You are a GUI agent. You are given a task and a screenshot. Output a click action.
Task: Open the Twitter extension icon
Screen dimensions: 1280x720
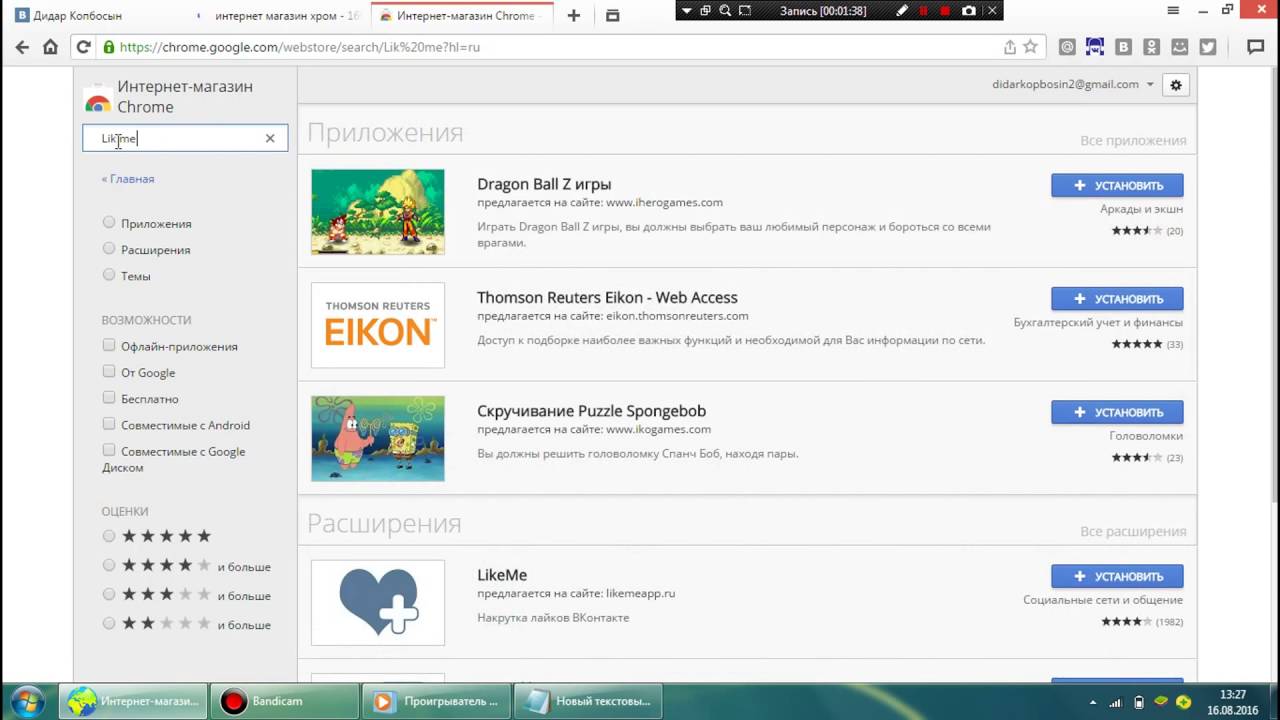[x=1208, y=47]
